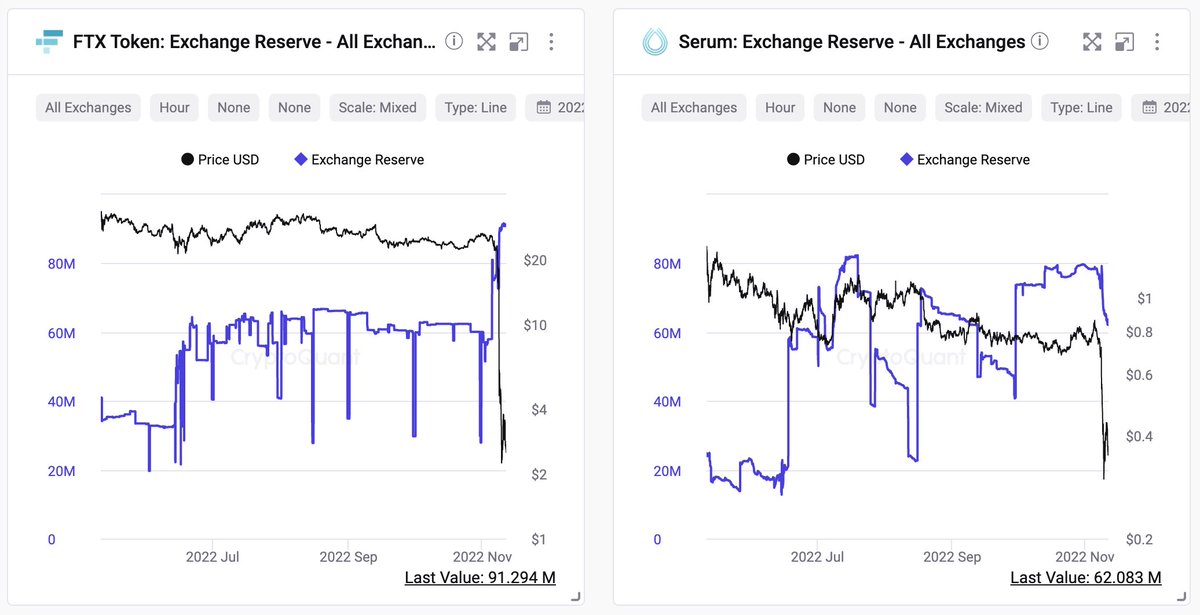
Task: Click $20 price axis label in FTX chart
Action: tap(535, 260)
